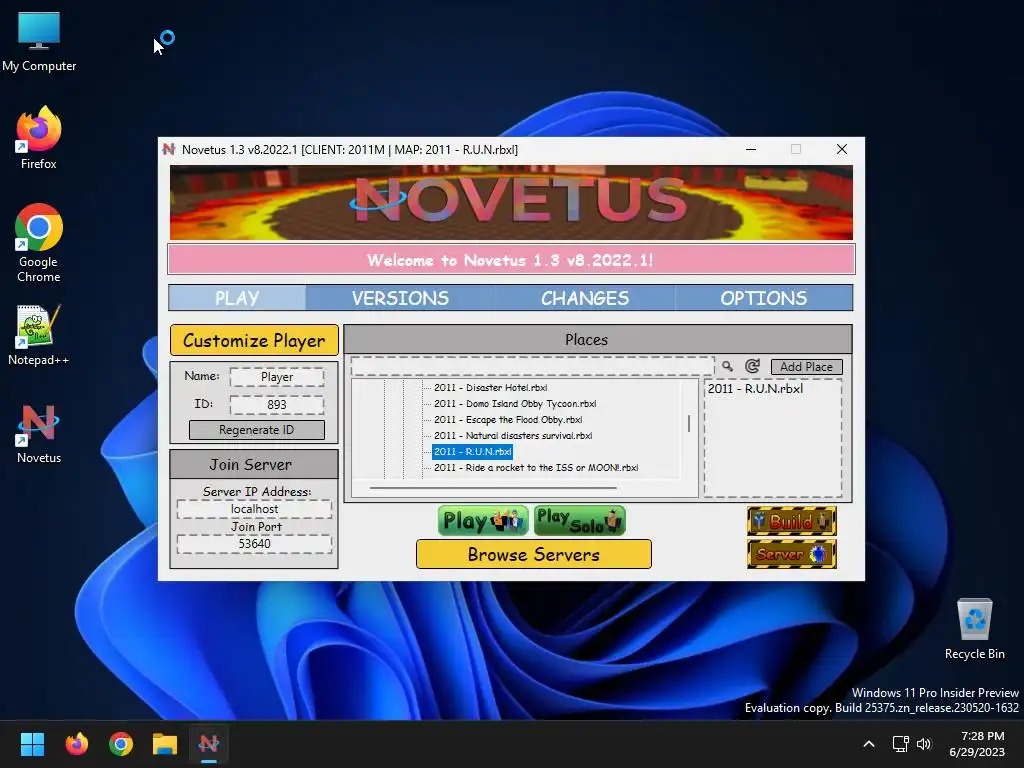The width and height of the screenshot is (1024, 768).
Task: Select 2011 - Natural disasters survival.rbxl
Action: [513, 436]
